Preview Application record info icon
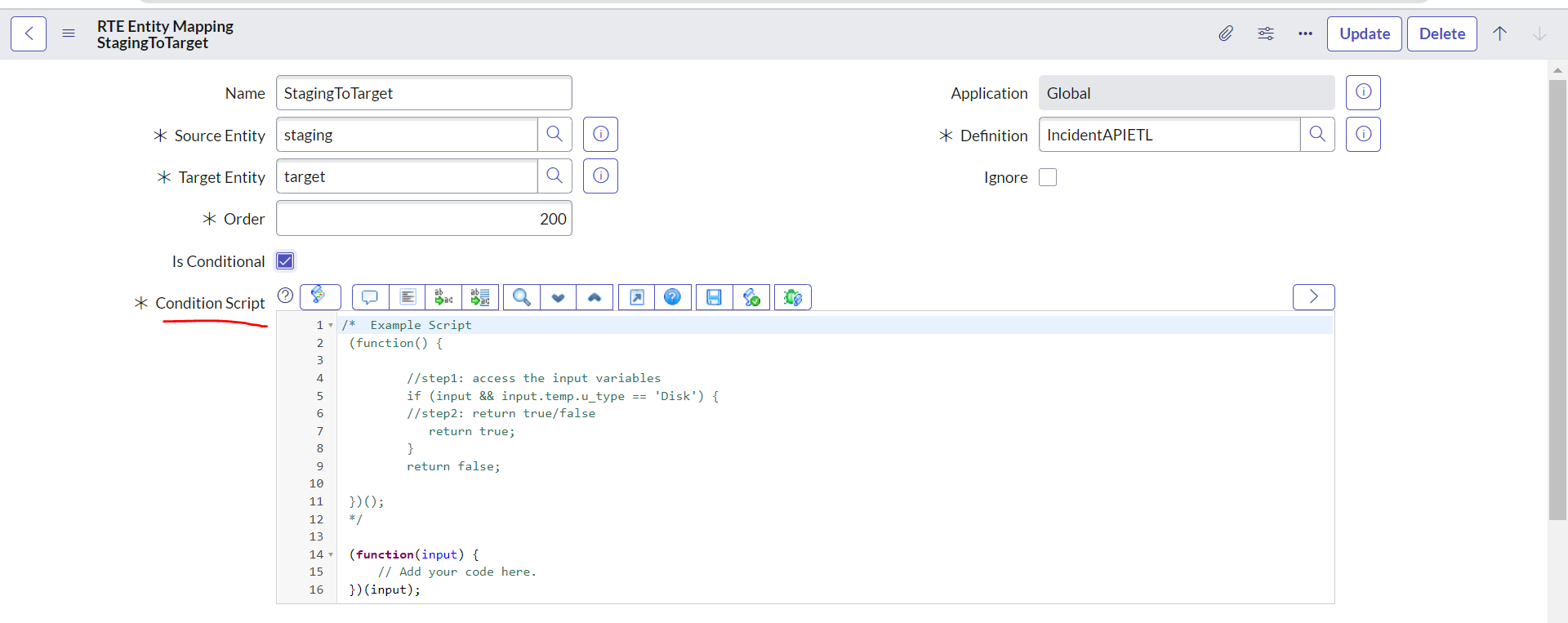The image size is (1568, 623). pos(1363,92)
